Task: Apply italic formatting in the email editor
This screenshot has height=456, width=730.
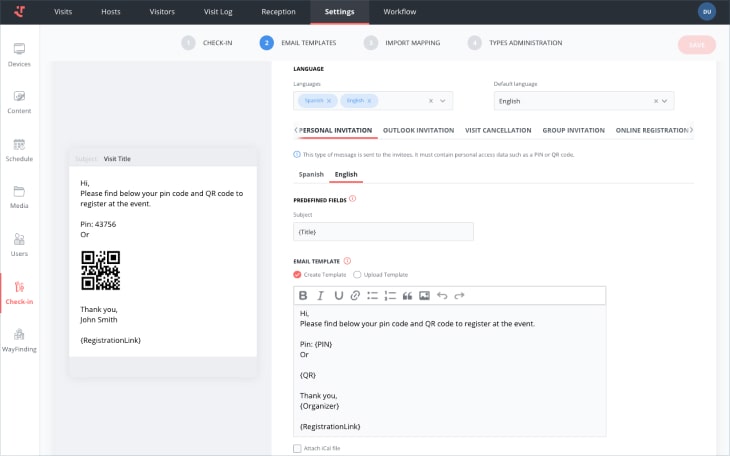Action: [x=321, y=296]
